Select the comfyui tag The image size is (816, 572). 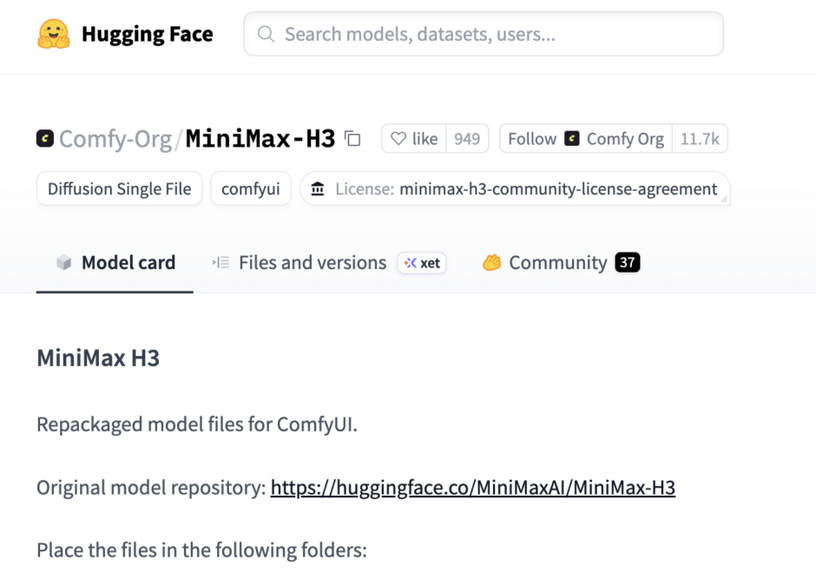coord(251,188)
